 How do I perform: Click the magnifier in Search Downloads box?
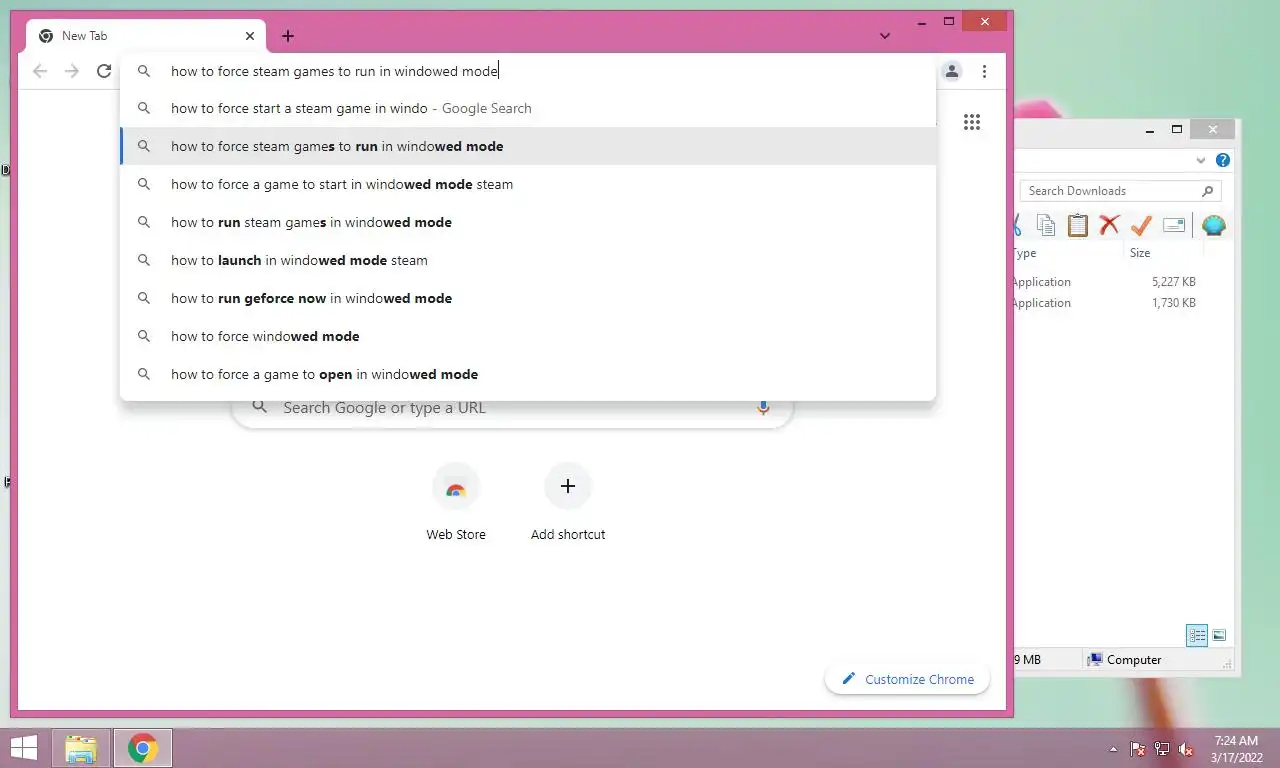[x=1207, y=191]
